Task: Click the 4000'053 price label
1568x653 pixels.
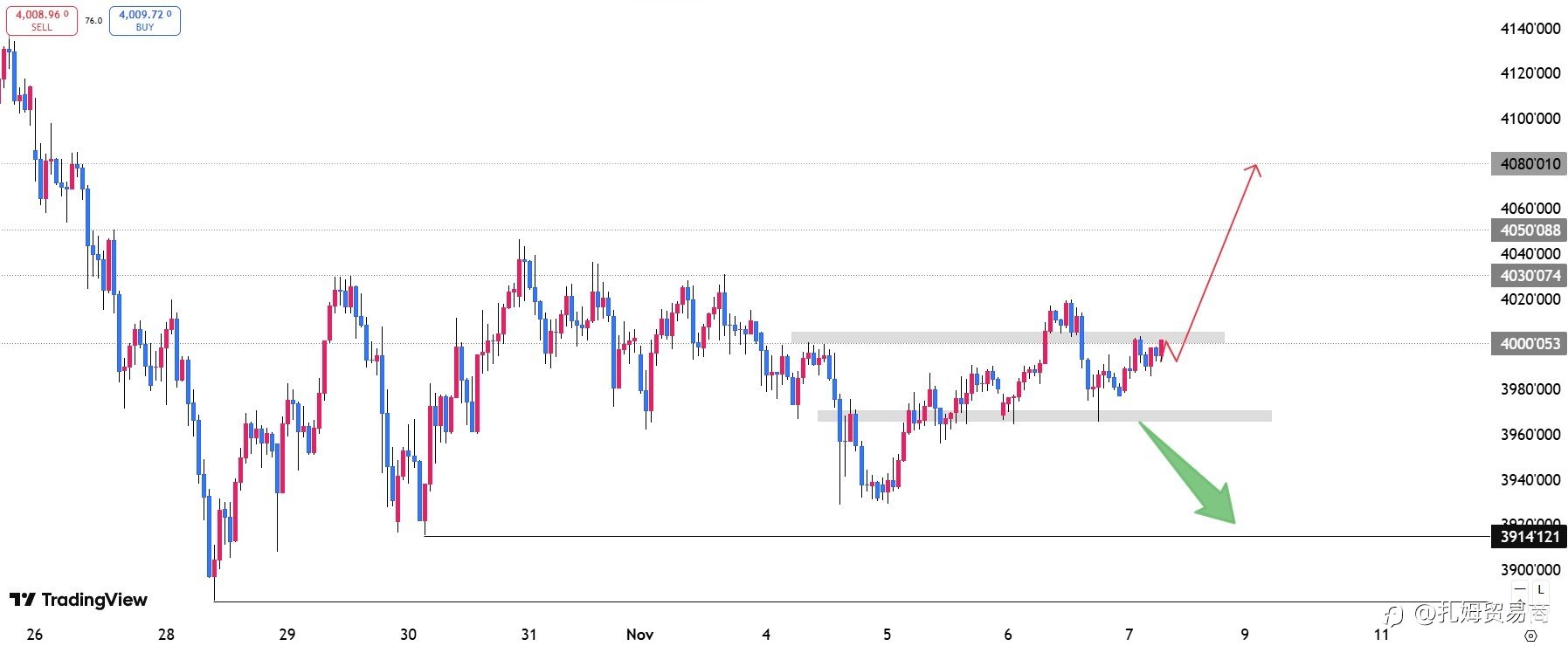Action: click(1529, 344)
